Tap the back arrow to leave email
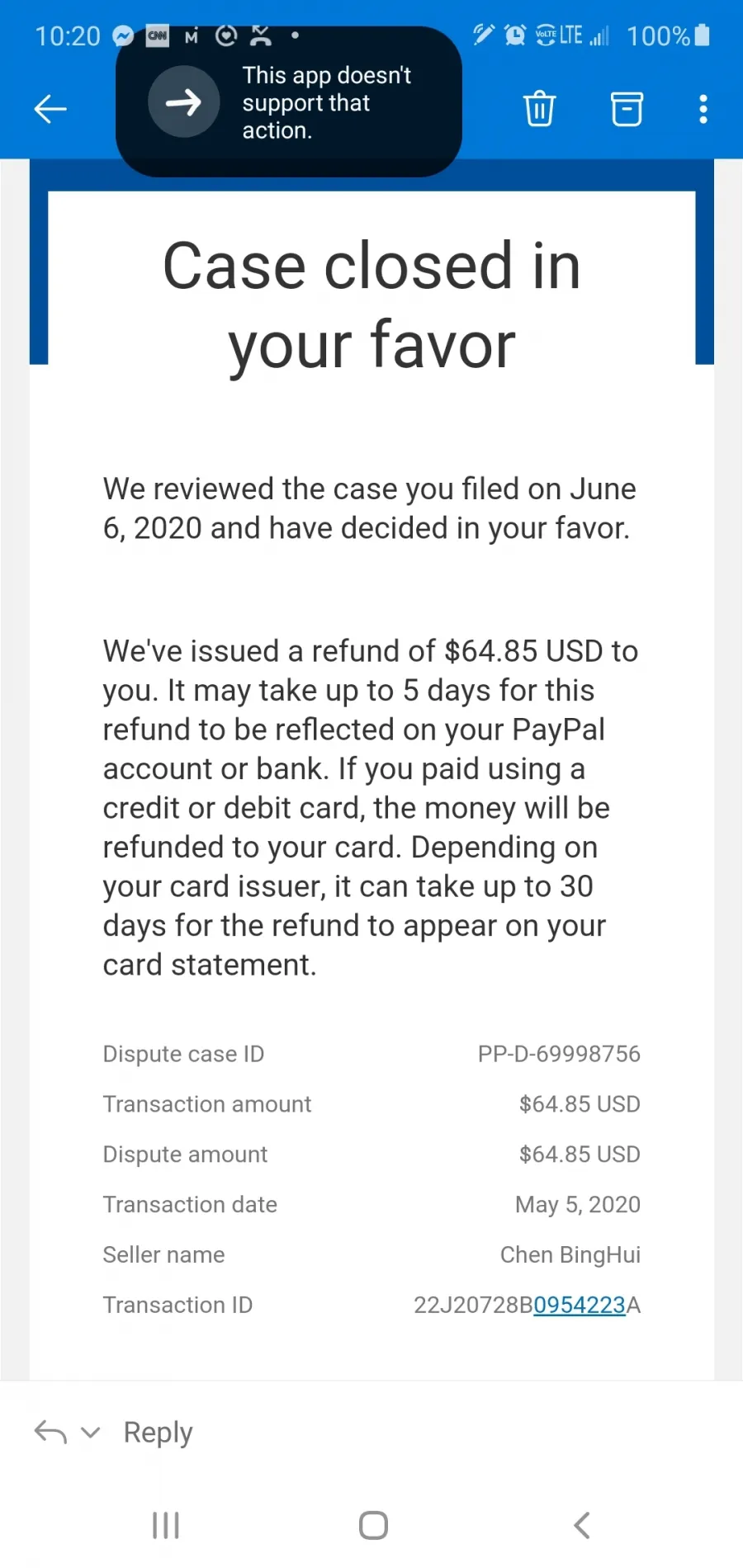The height and width of the screenshot is (1568, 743). point(50,109)
